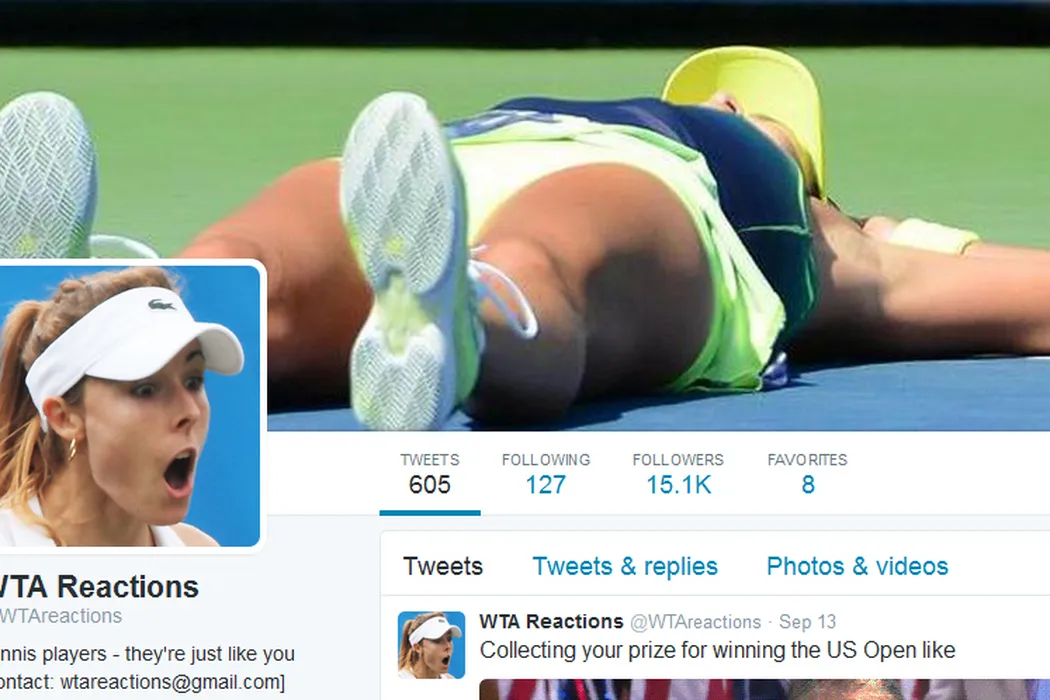Open the WTA Reactions profile picture
Viewport: 1050px width, 700px height.
[129, 406]
